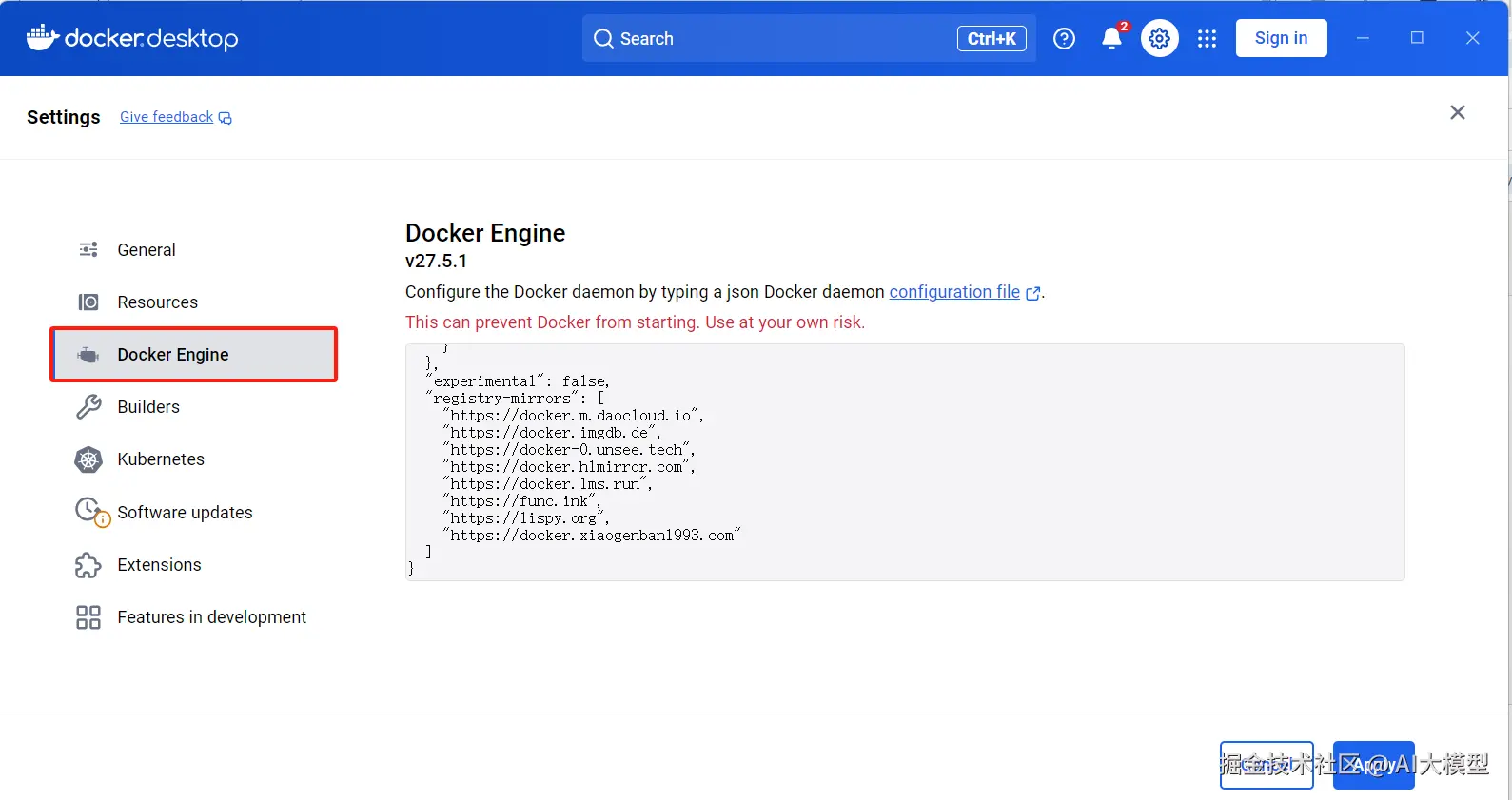Viewport: 1512px width, 800px height.
Task: Click the settings gear icon
Action: [x=1159, y=38]
